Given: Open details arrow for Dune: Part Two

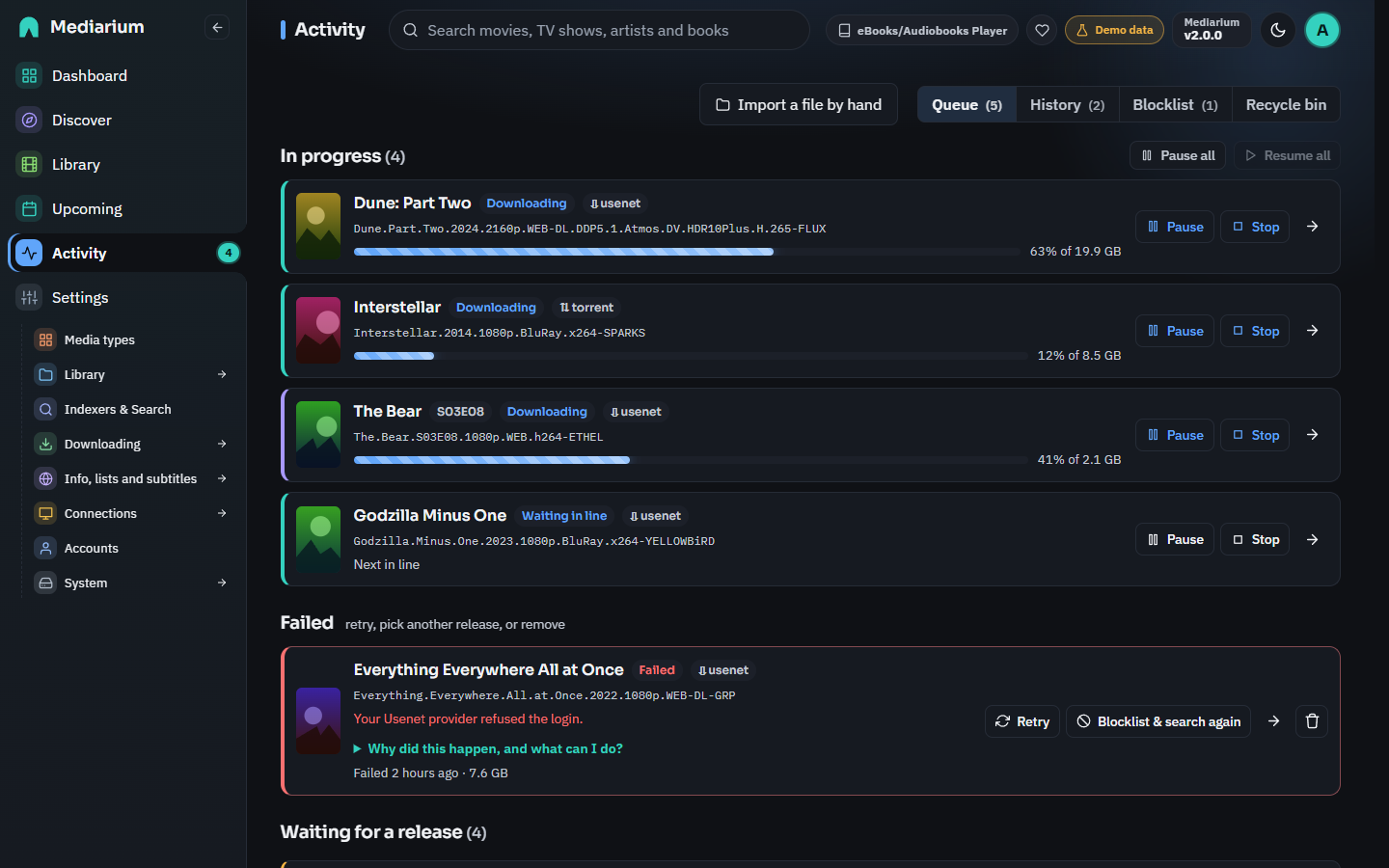Looking at the screenshot, I should point(1313,227).
